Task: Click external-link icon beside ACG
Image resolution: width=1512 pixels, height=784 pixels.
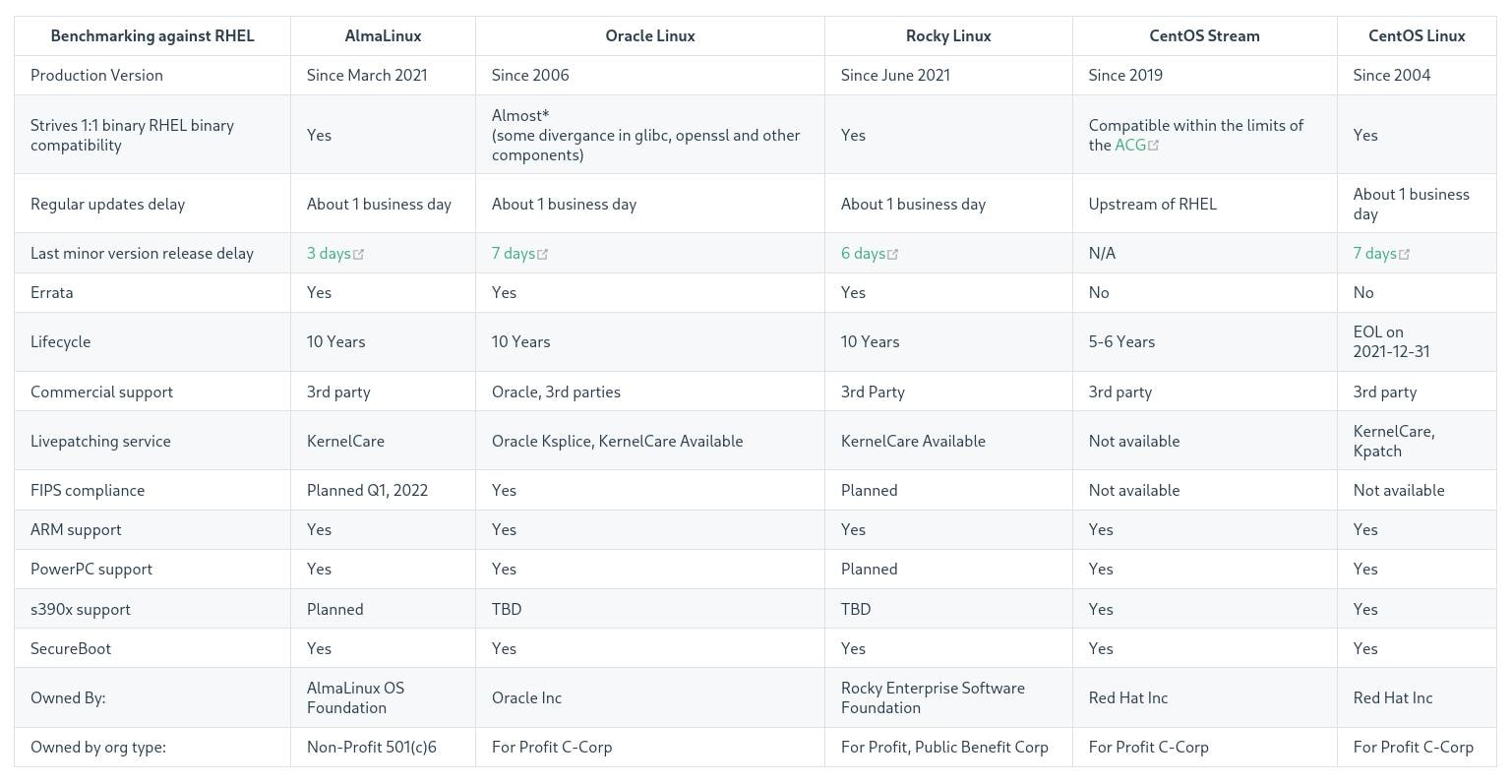Action: pyautogui.click(x=1154, y=146)
